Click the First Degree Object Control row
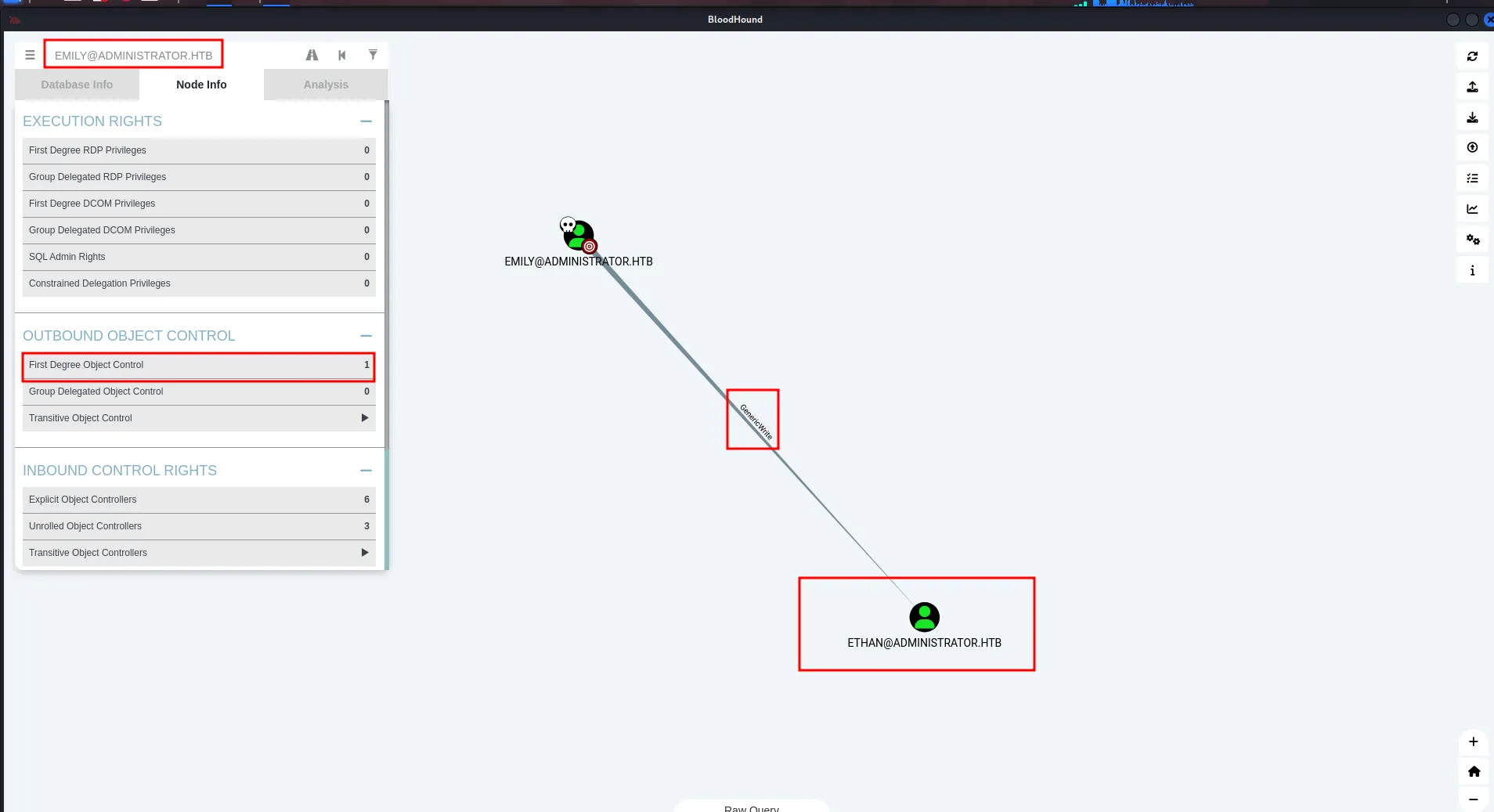Screen dimensions: 1494x812 199,365
